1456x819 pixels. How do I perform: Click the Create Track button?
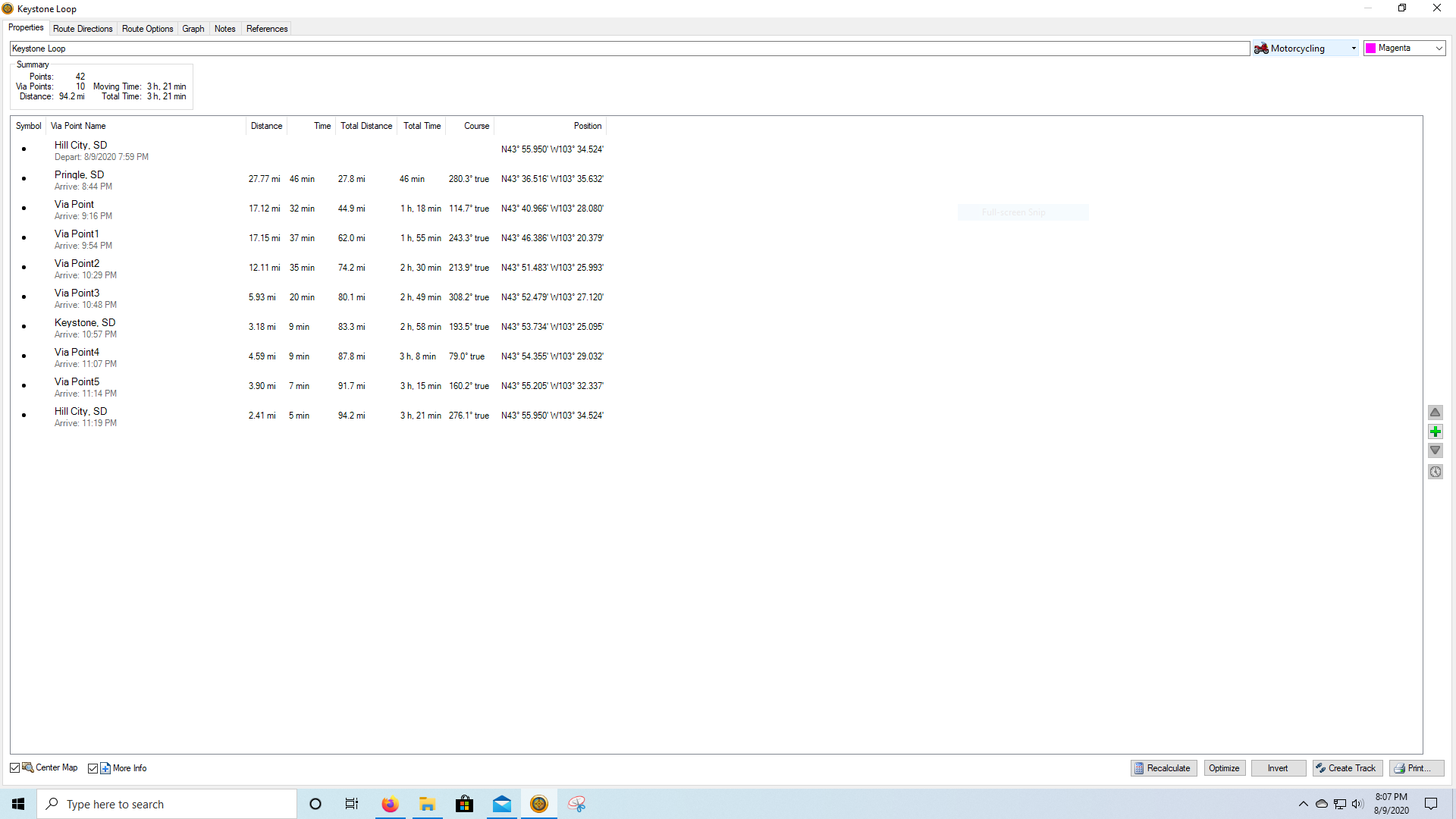pyautogui.click(x=1347, y=768)
